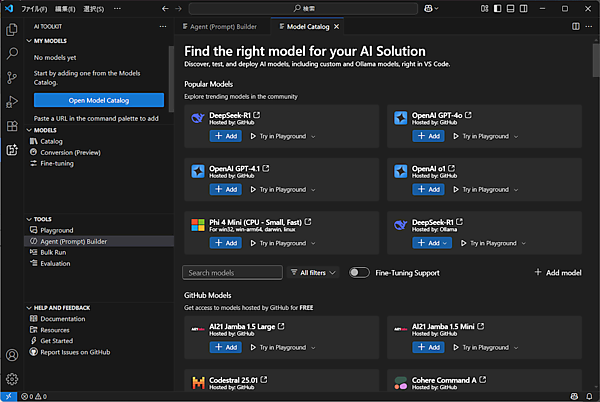600x402 pixels.
Task: Open Run and Debug view
Action: coord(12,102)
